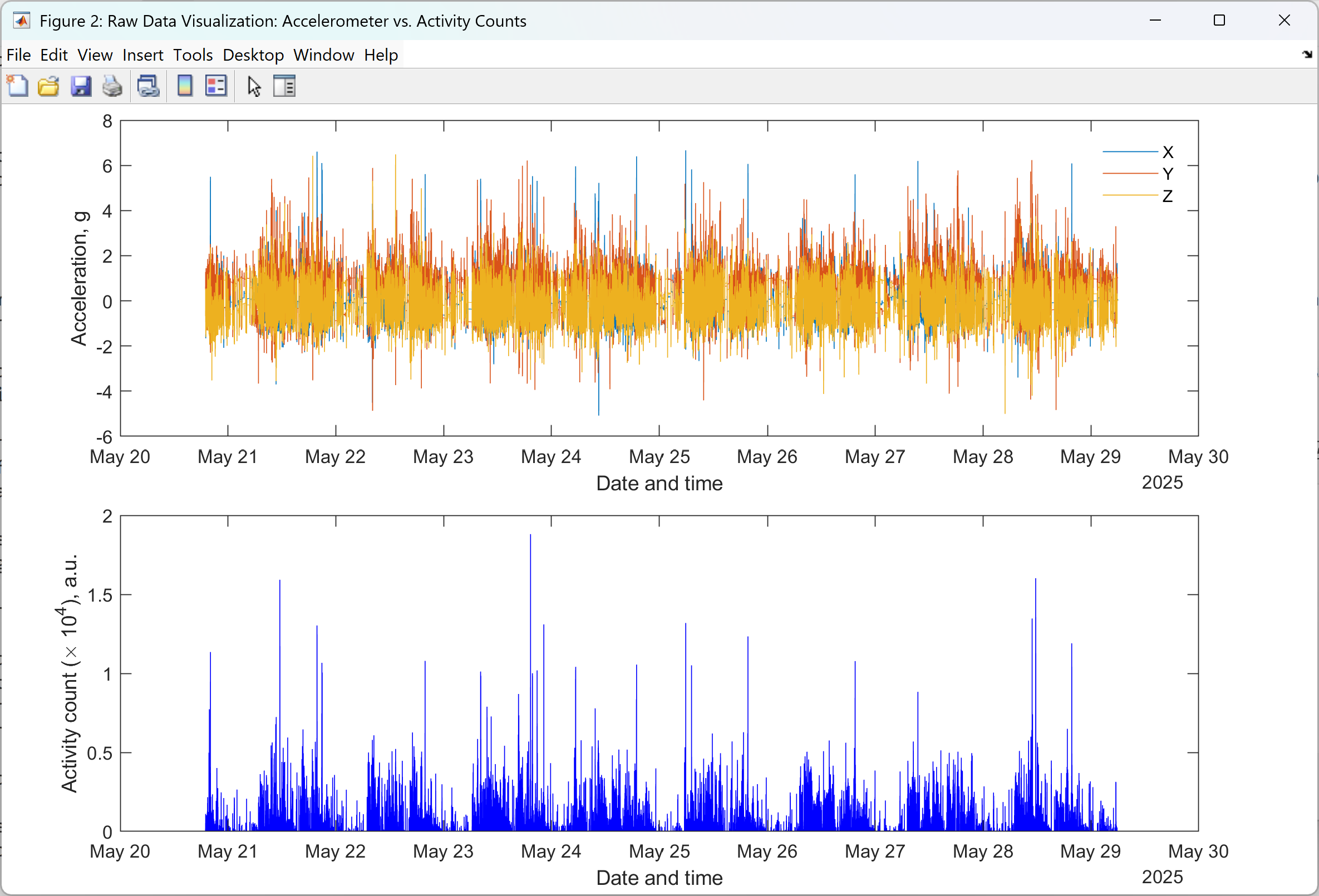
Task: Select the Z entry in the legend
Action: (1167, 196)
